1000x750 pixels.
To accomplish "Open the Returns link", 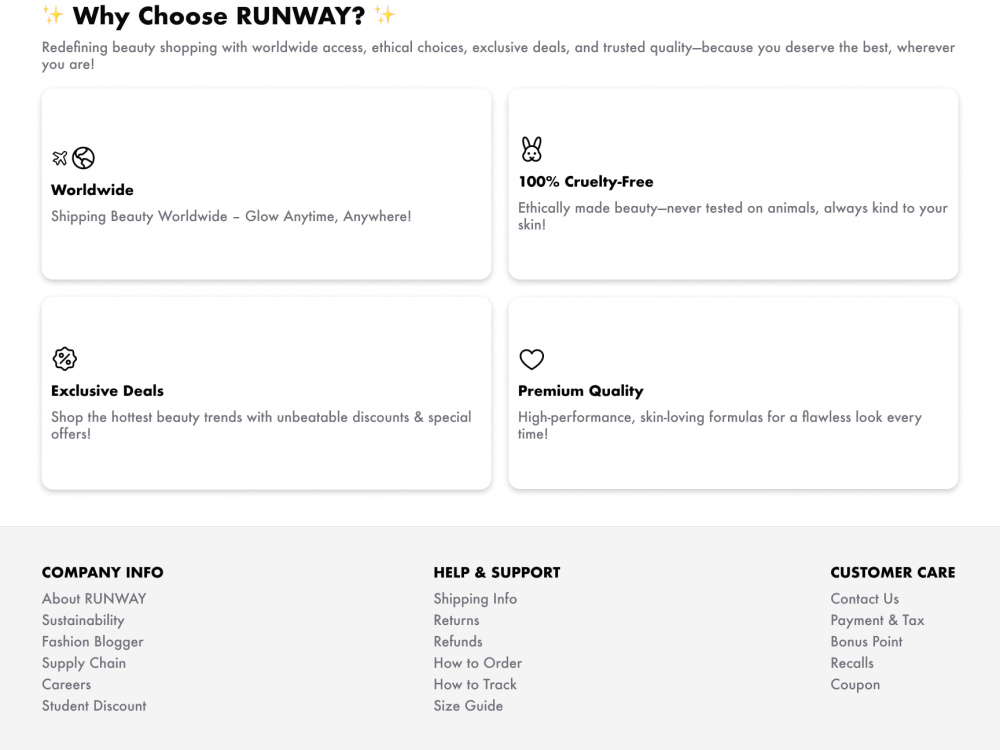I will coord(457,621).
